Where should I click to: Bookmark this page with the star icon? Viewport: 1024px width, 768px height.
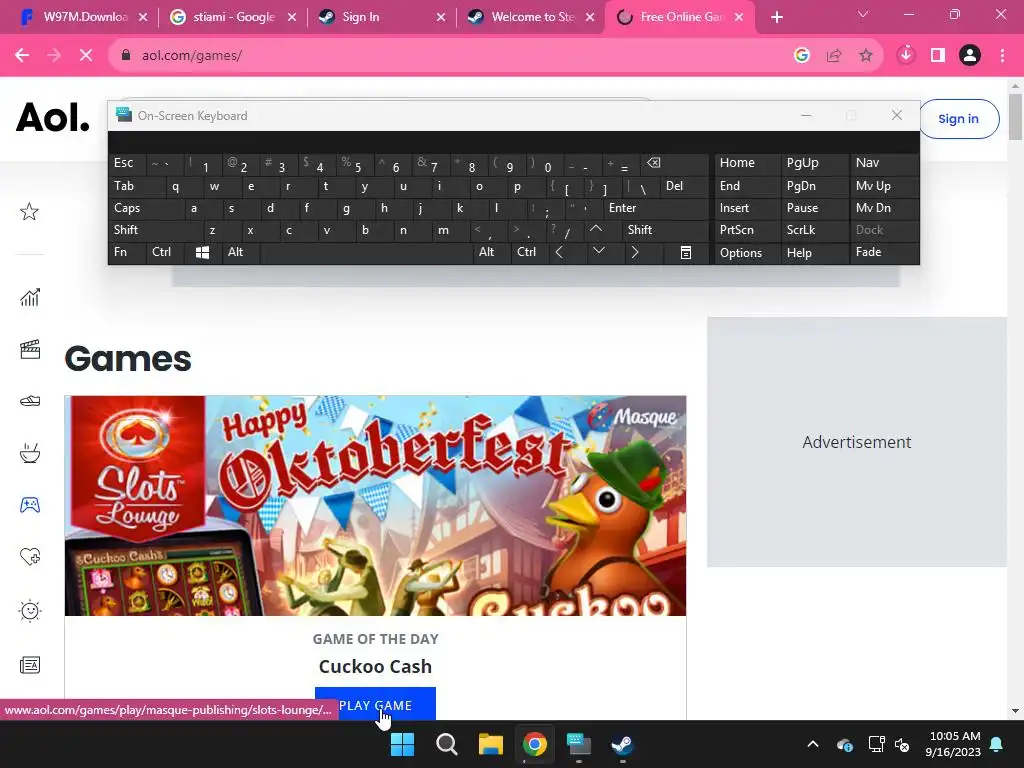coord(865,56)
